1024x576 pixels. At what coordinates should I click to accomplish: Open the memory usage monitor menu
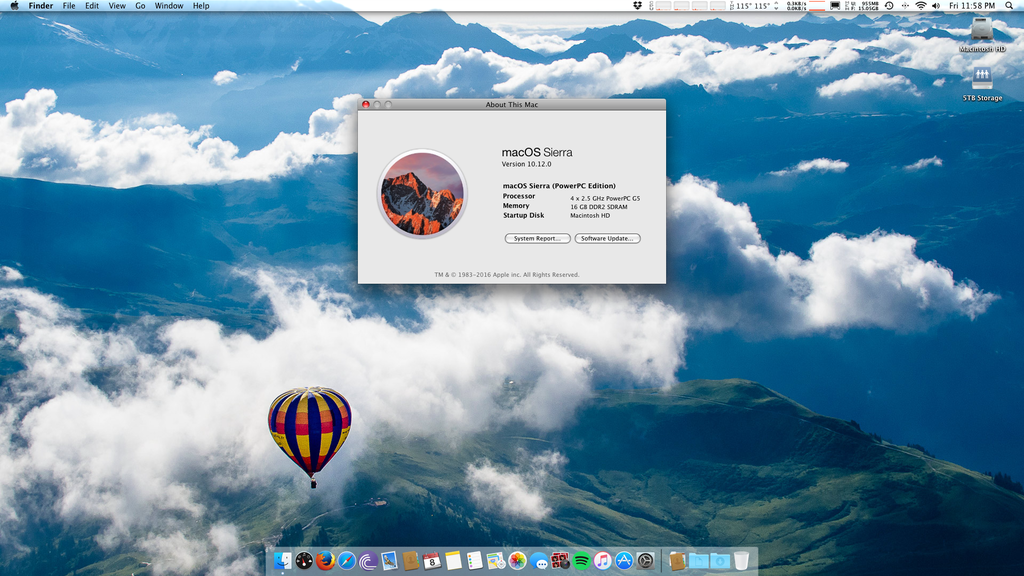862,5
